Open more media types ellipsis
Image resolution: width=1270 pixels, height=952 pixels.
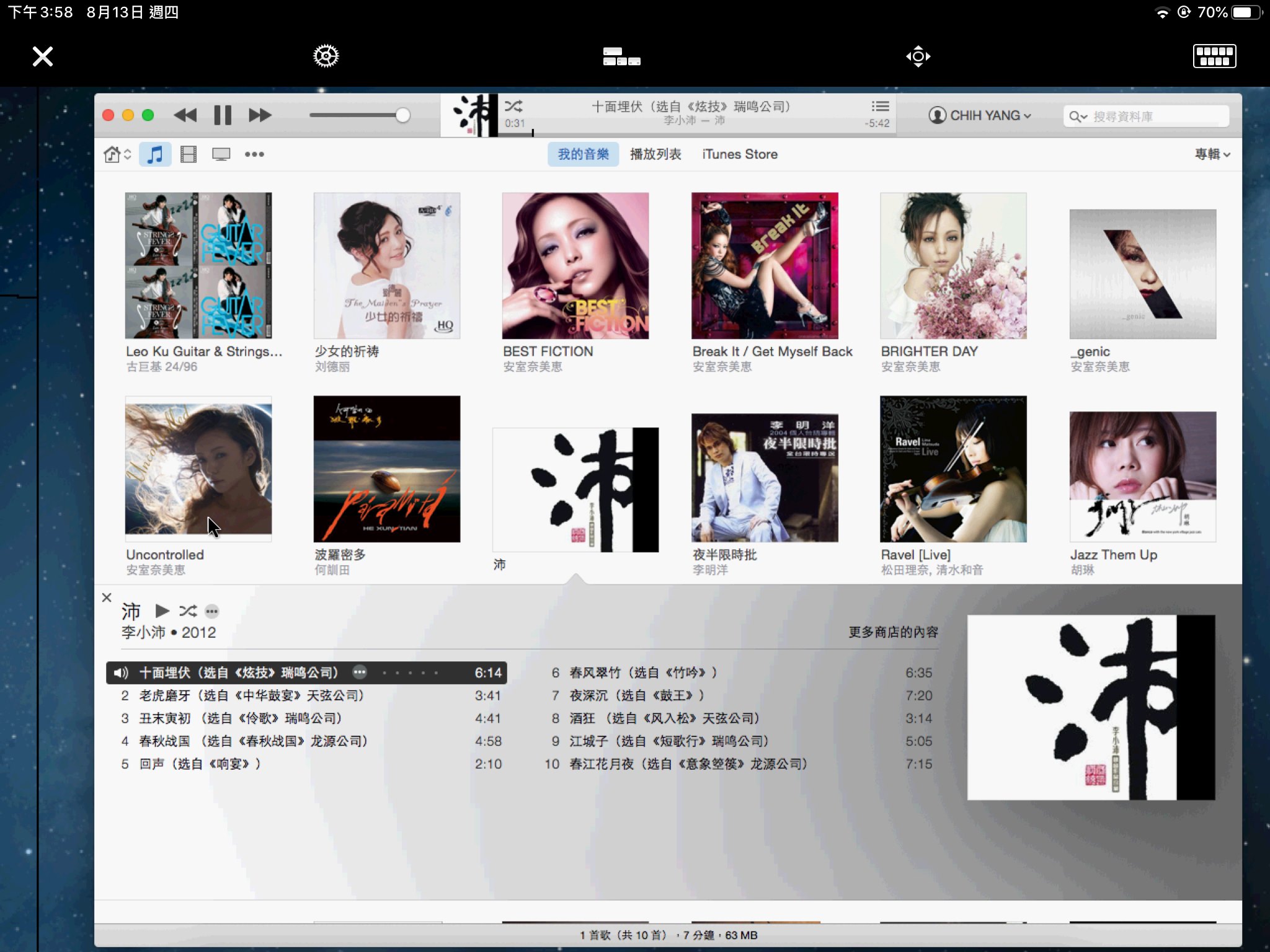pyautogui.click(x=254, y=154)
